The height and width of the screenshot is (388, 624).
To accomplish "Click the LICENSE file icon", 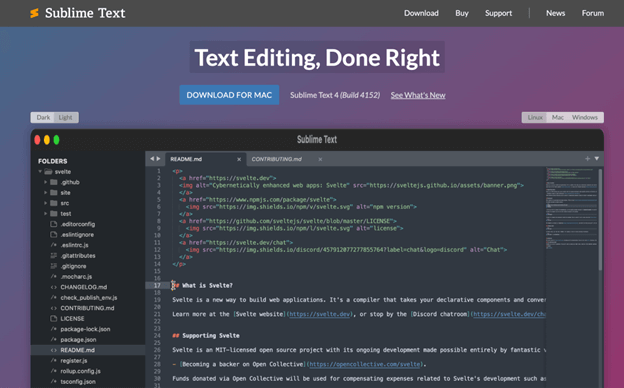I will click(x=54, y=318).
